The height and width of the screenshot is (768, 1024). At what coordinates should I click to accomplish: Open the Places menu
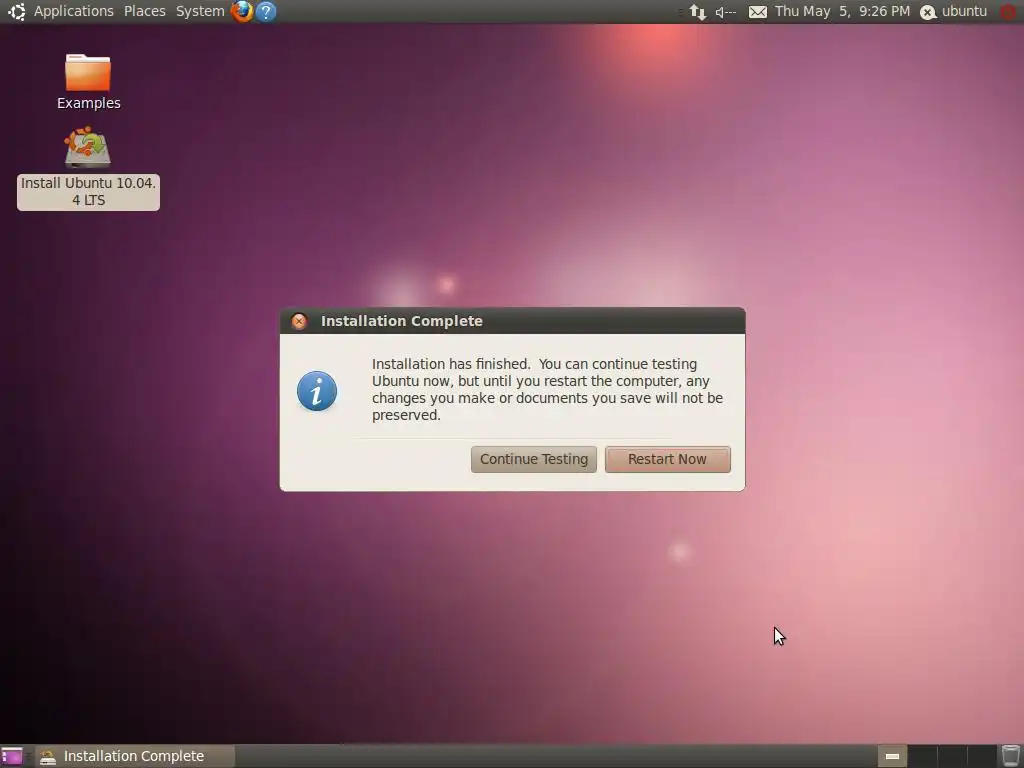tap(144, 11)
